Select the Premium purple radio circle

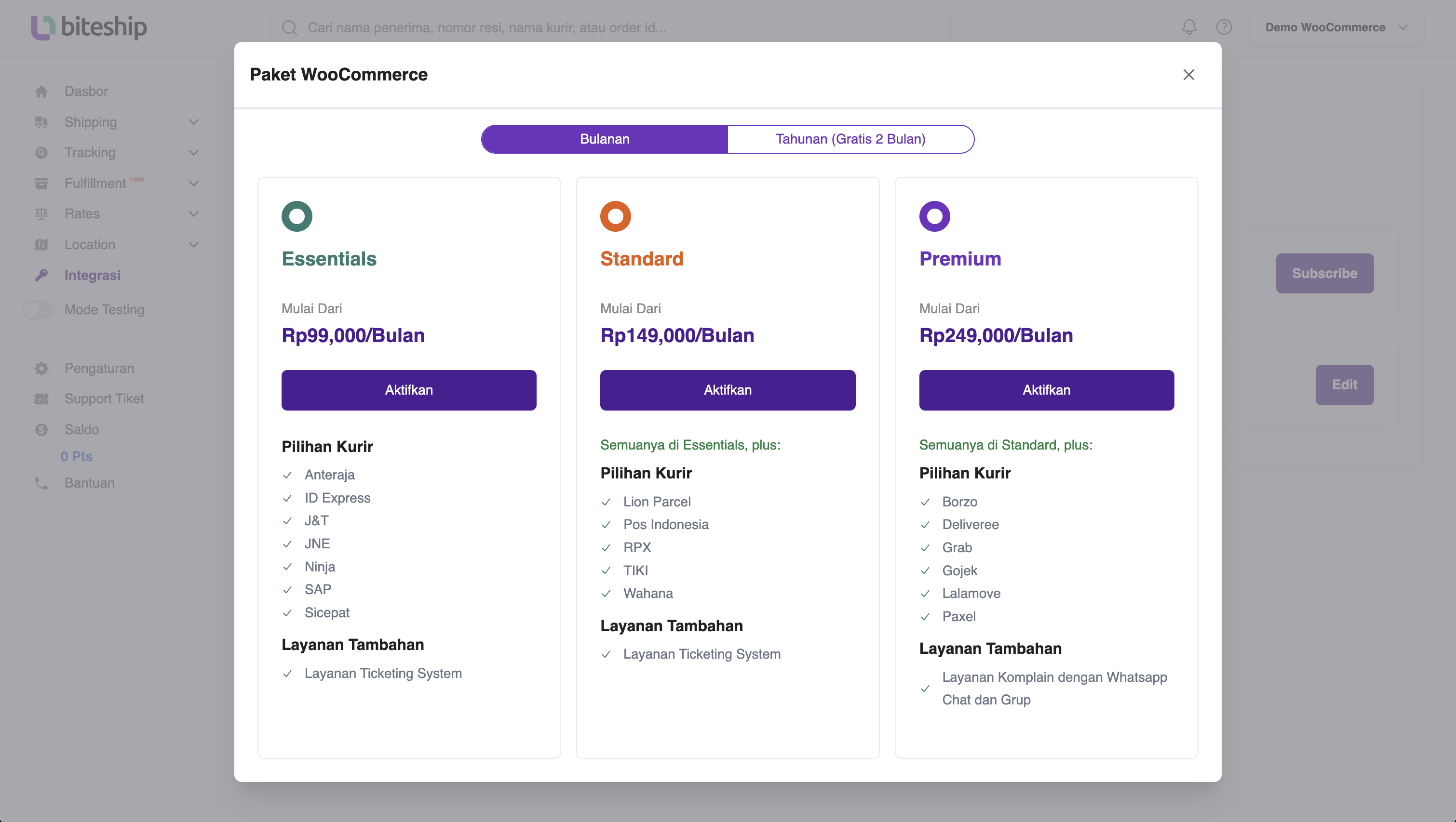tap(934, 216)
